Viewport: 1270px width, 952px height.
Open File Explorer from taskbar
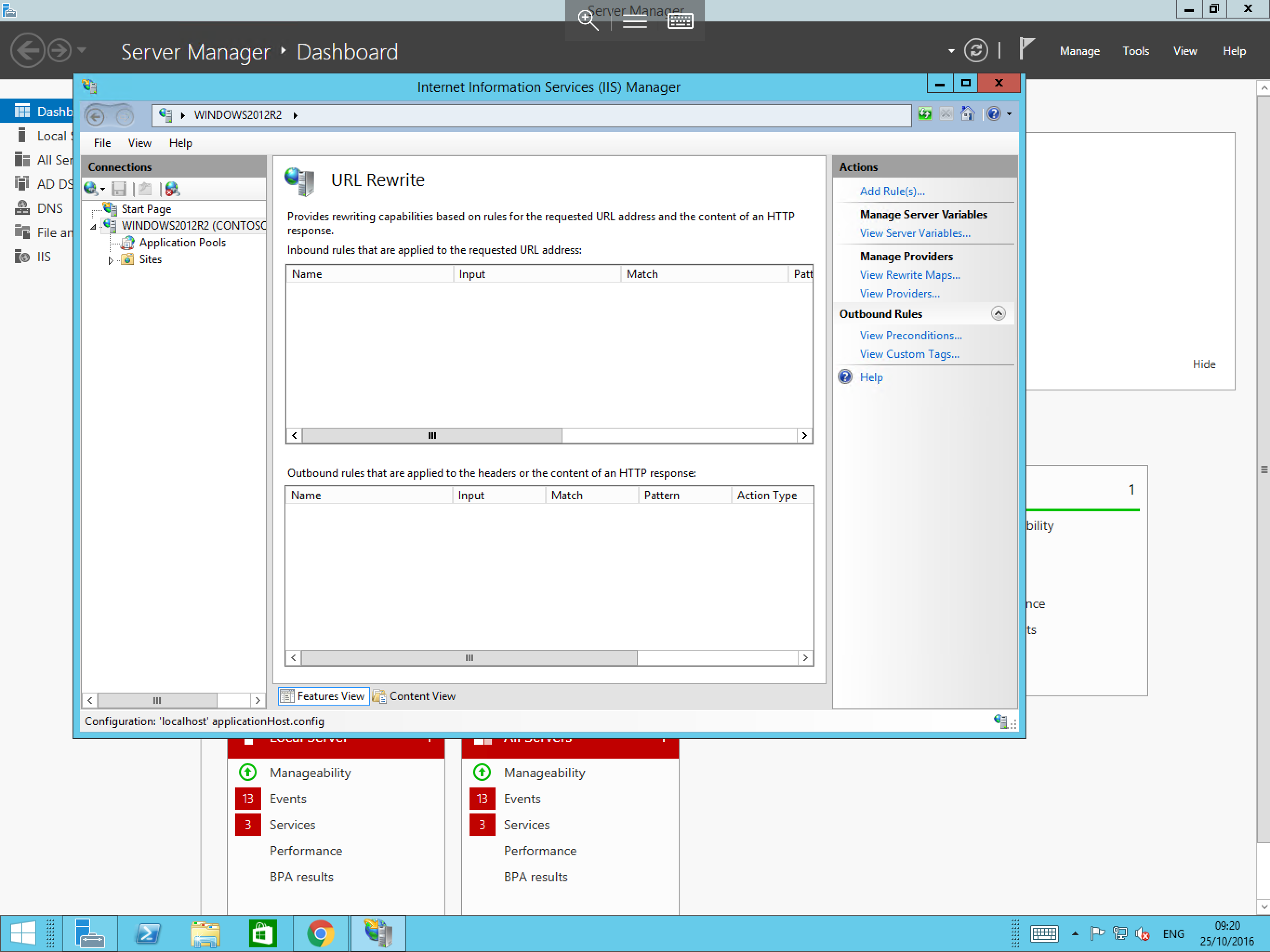tap(205, 933)
